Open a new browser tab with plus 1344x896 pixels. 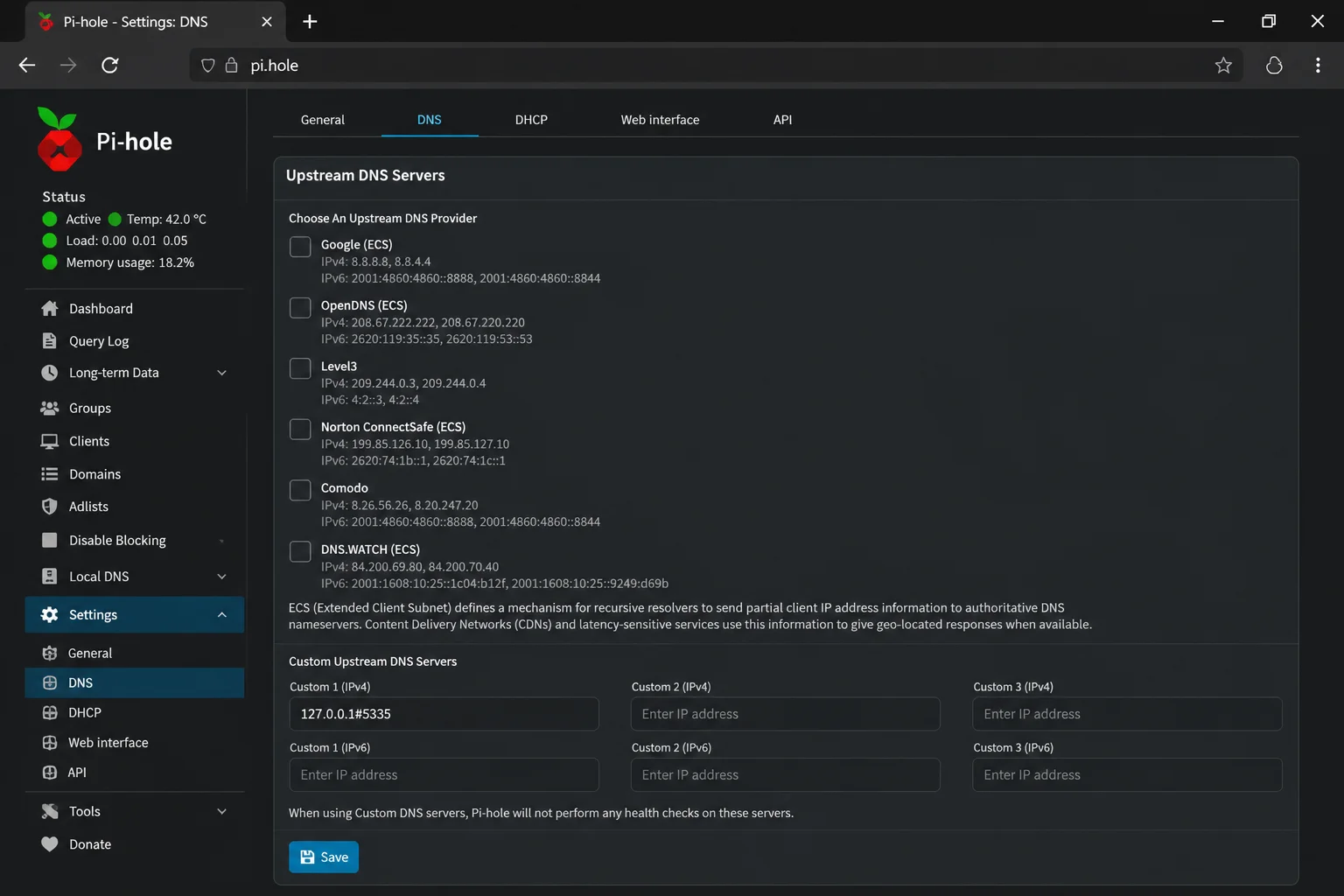click(x=310, y=21)
